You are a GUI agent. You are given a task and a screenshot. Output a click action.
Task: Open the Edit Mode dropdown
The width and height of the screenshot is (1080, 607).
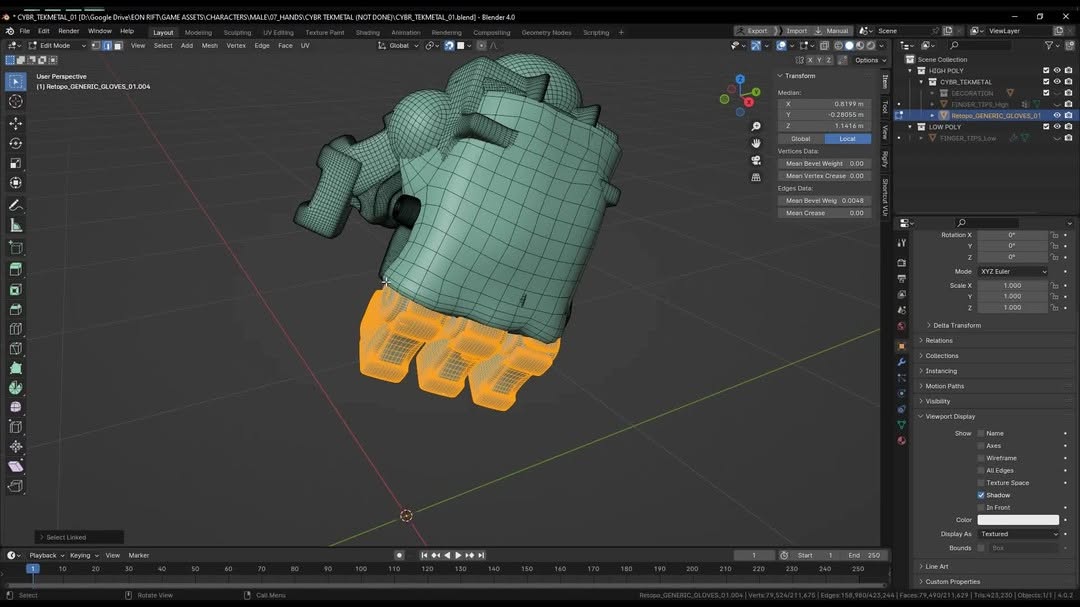pos(57,45)
